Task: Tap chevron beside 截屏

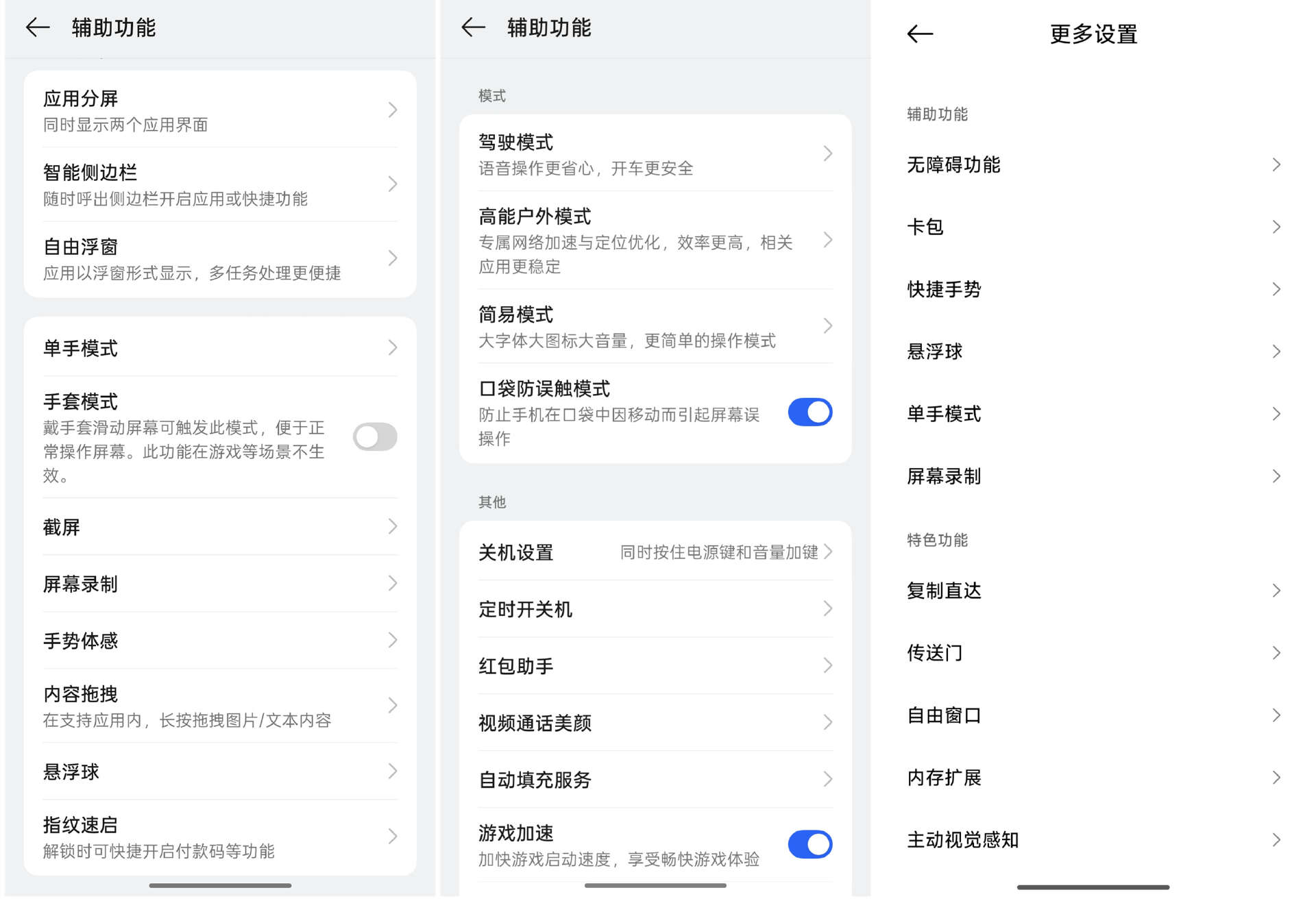Action: (x=393, y=526)
